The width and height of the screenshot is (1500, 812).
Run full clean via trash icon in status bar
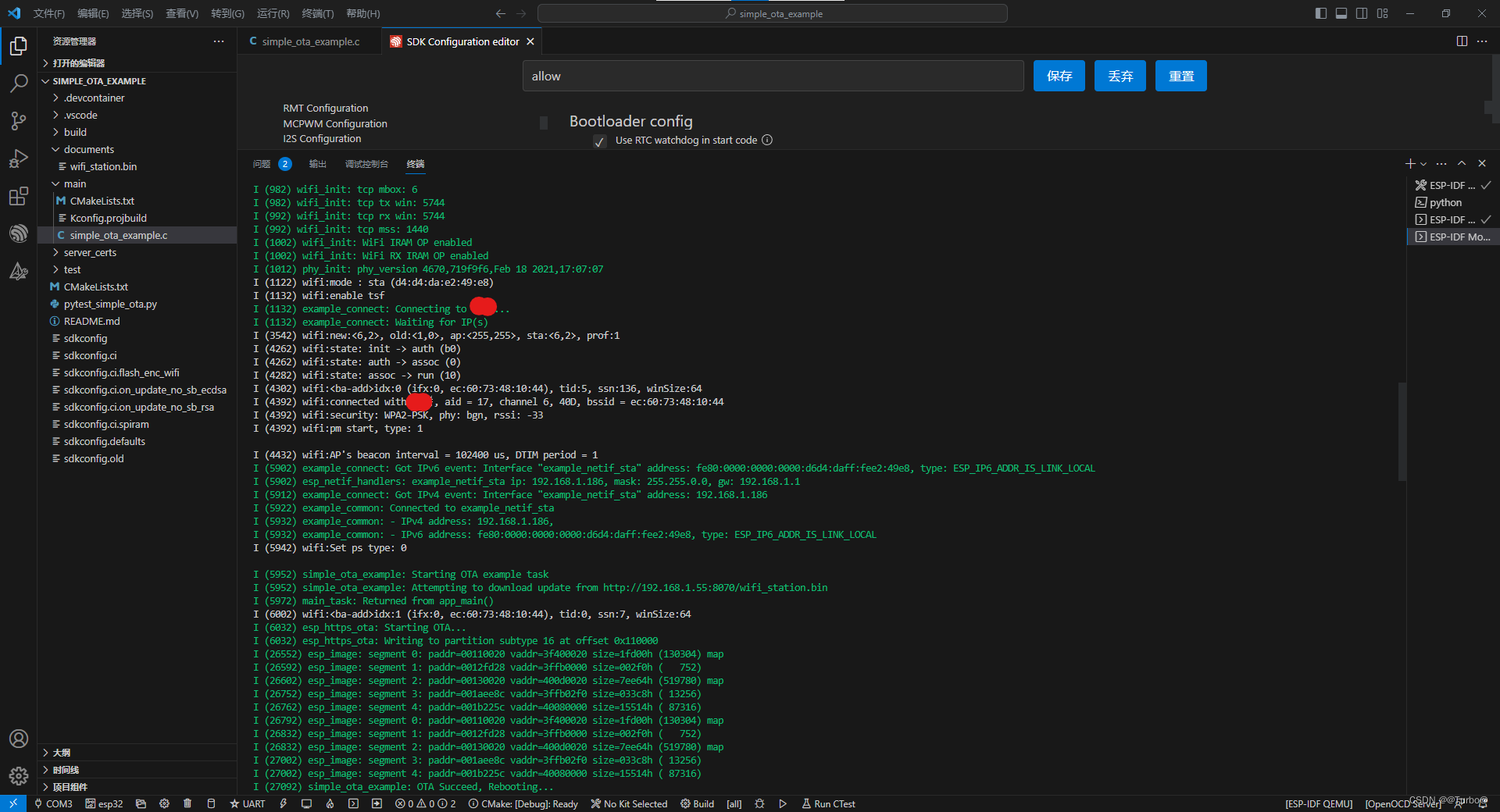(x=187, y=803)
